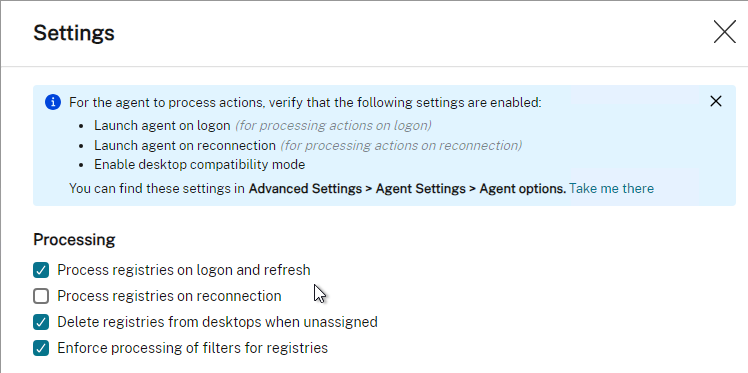The height and width of the screenshot is (373, 748).
Task: Toggle Enforce processing of filters for registries checkbox
Action: click(x=41, y=348)
